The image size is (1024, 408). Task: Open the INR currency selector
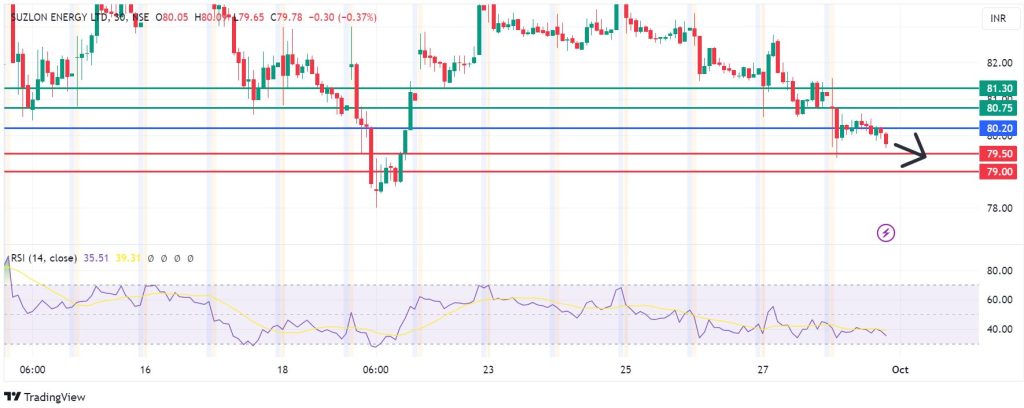point(997,19)
